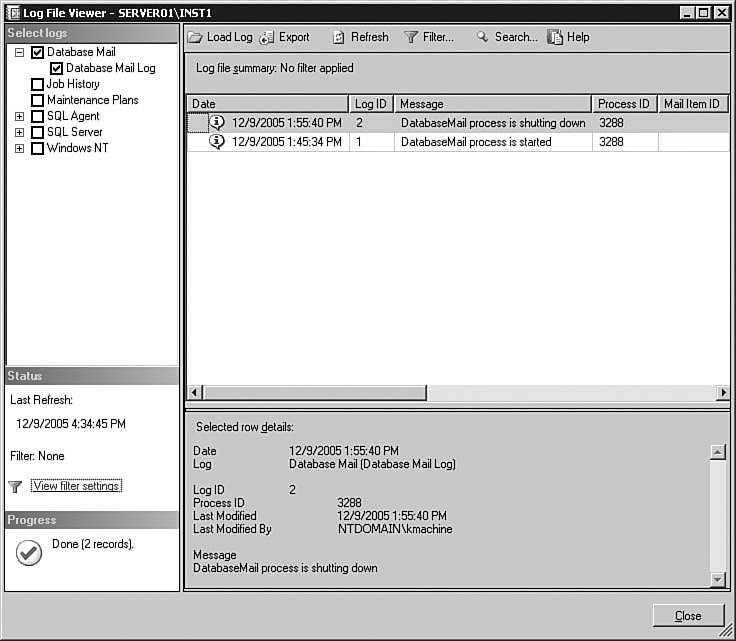This screenshot has height=641, width=736.
Task: Click Process ID 3288 in started row
Action: pos(611,142)
